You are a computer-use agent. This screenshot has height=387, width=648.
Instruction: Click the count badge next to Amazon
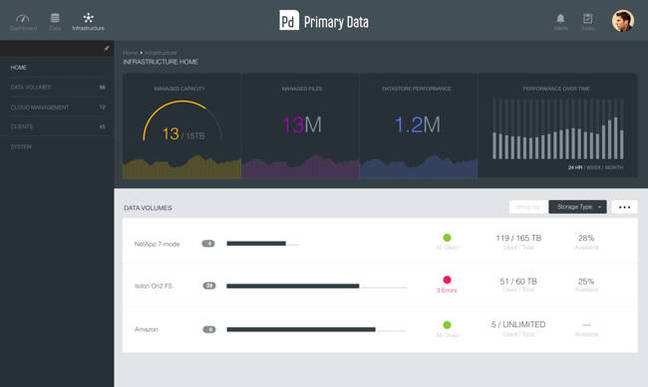coord(209,330)
